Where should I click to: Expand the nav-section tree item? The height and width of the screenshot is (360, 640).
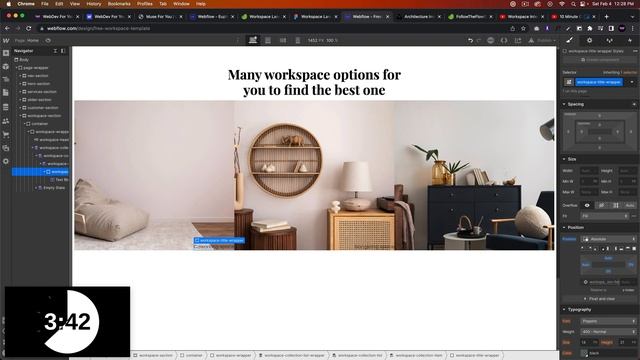[x=20, y=76]
